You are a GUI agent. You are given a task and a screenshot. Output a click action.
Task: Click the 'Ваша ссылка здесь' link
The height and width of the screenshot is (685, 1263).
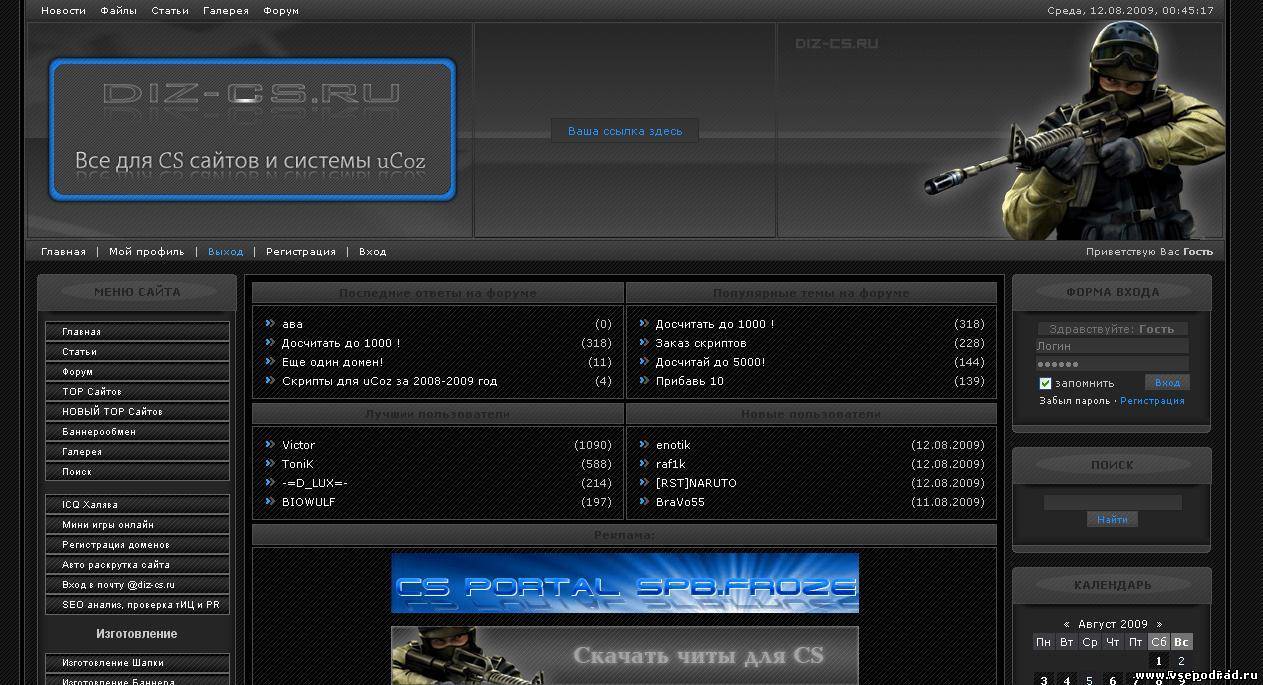625,131
